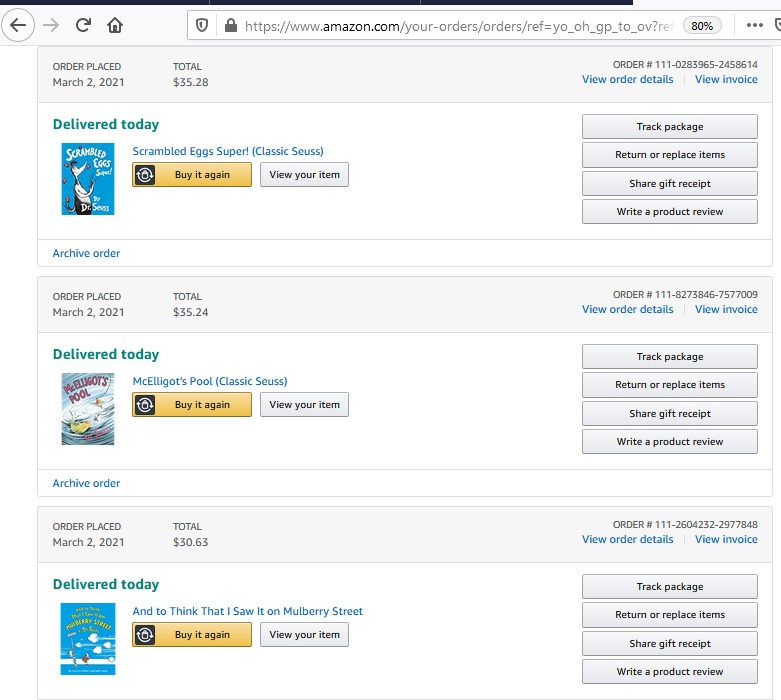The width and height of the screenshot is (781, 700).
Task: Open the browser home page
Action: pos(115,25)
